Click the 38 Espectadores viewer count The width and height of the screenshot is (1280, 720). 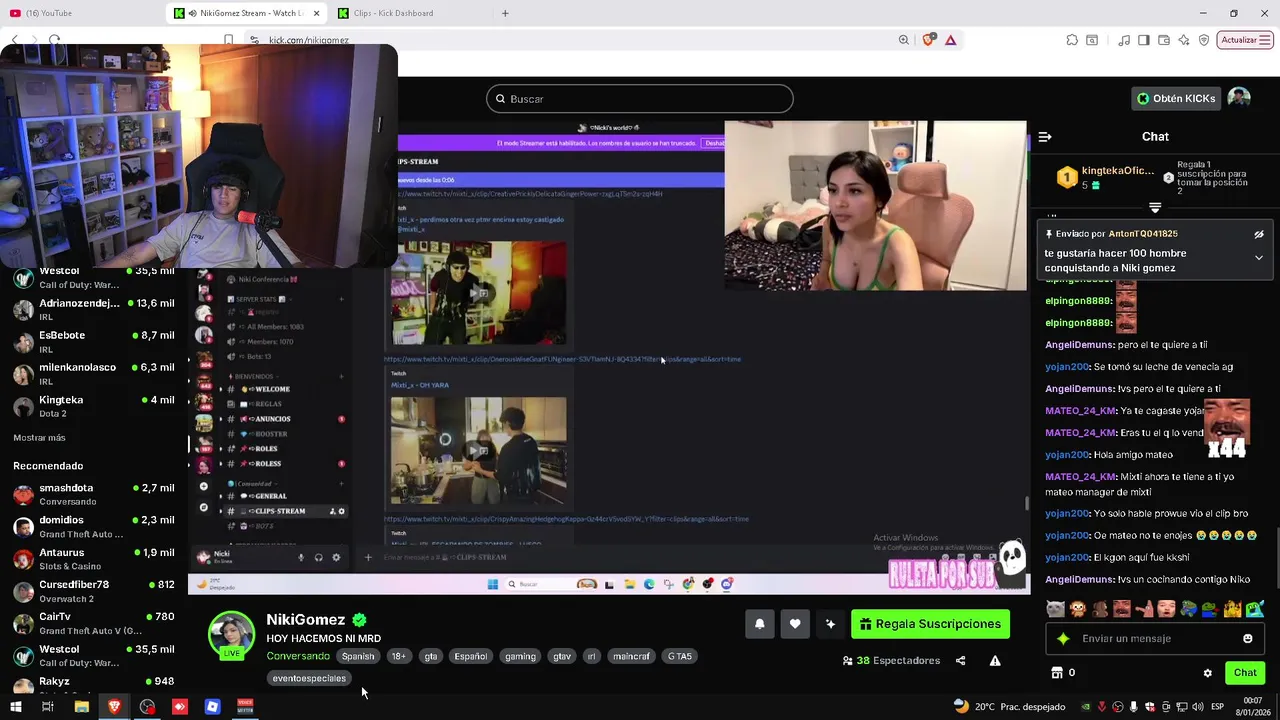891,660
